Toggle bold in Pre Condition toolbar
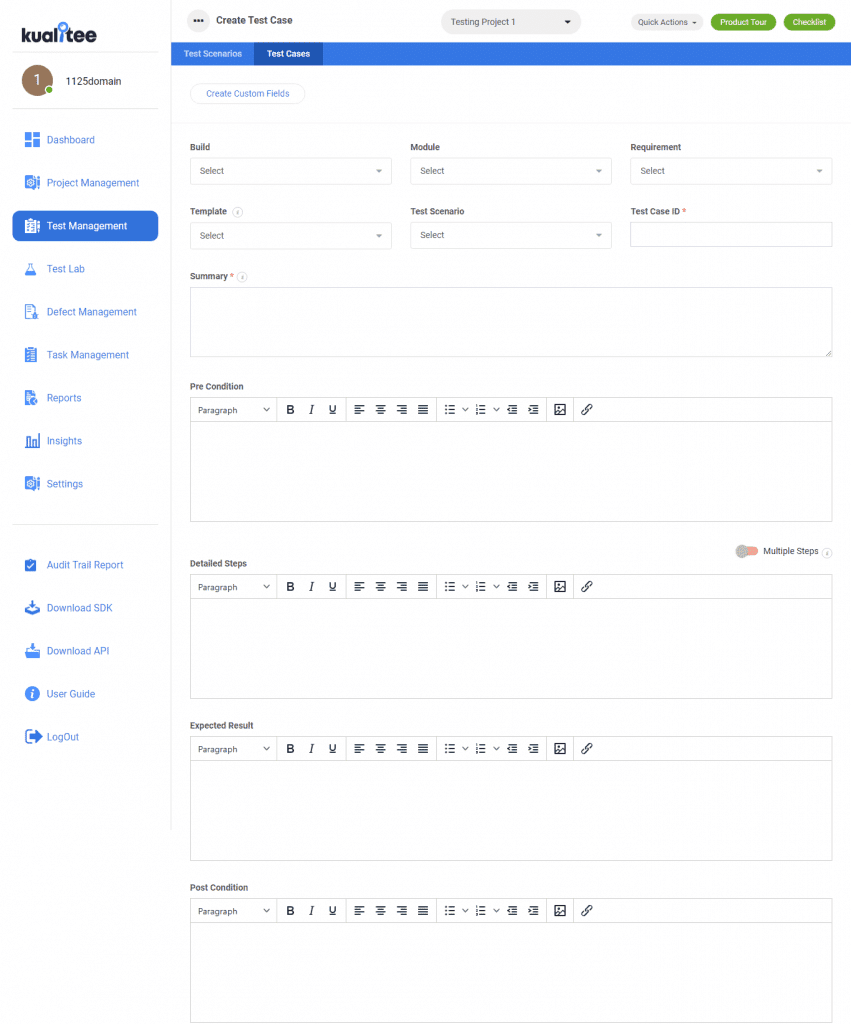This screenshot has height=1024, width=851. [x=290, y=410]
